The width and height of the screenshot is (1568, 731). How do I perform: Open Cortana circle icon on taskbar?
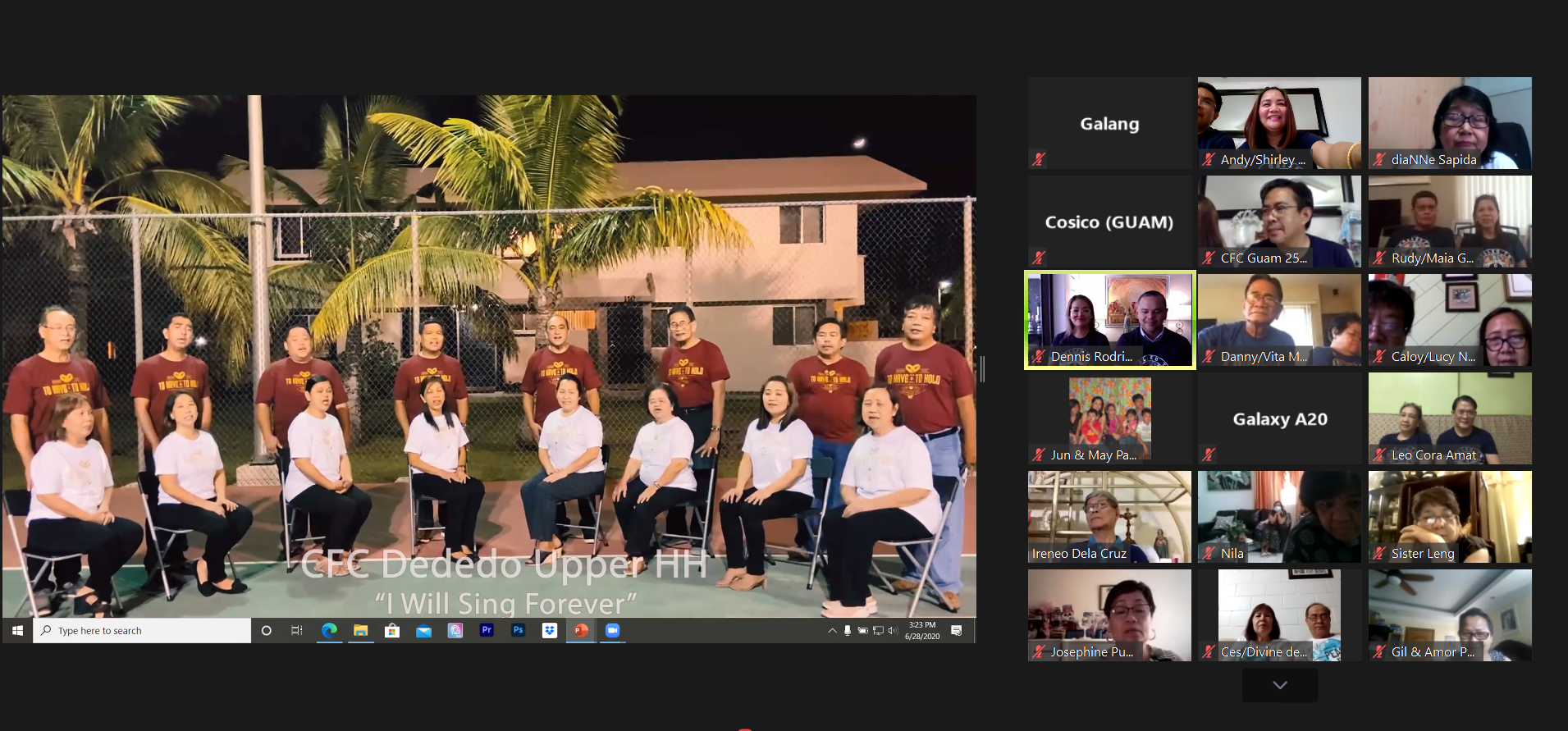point(266,630)
